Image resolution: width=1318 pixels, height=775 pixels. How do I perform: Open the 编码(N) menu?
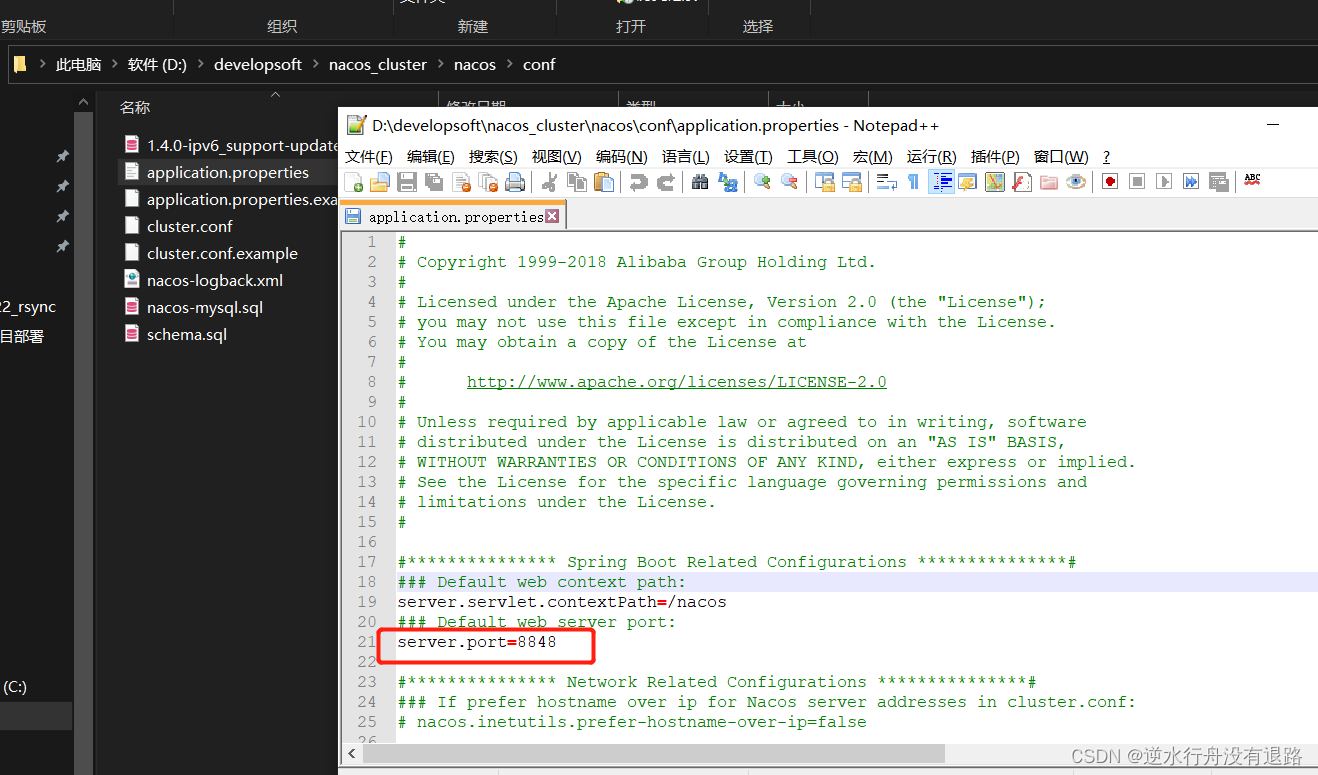[622, 157]
